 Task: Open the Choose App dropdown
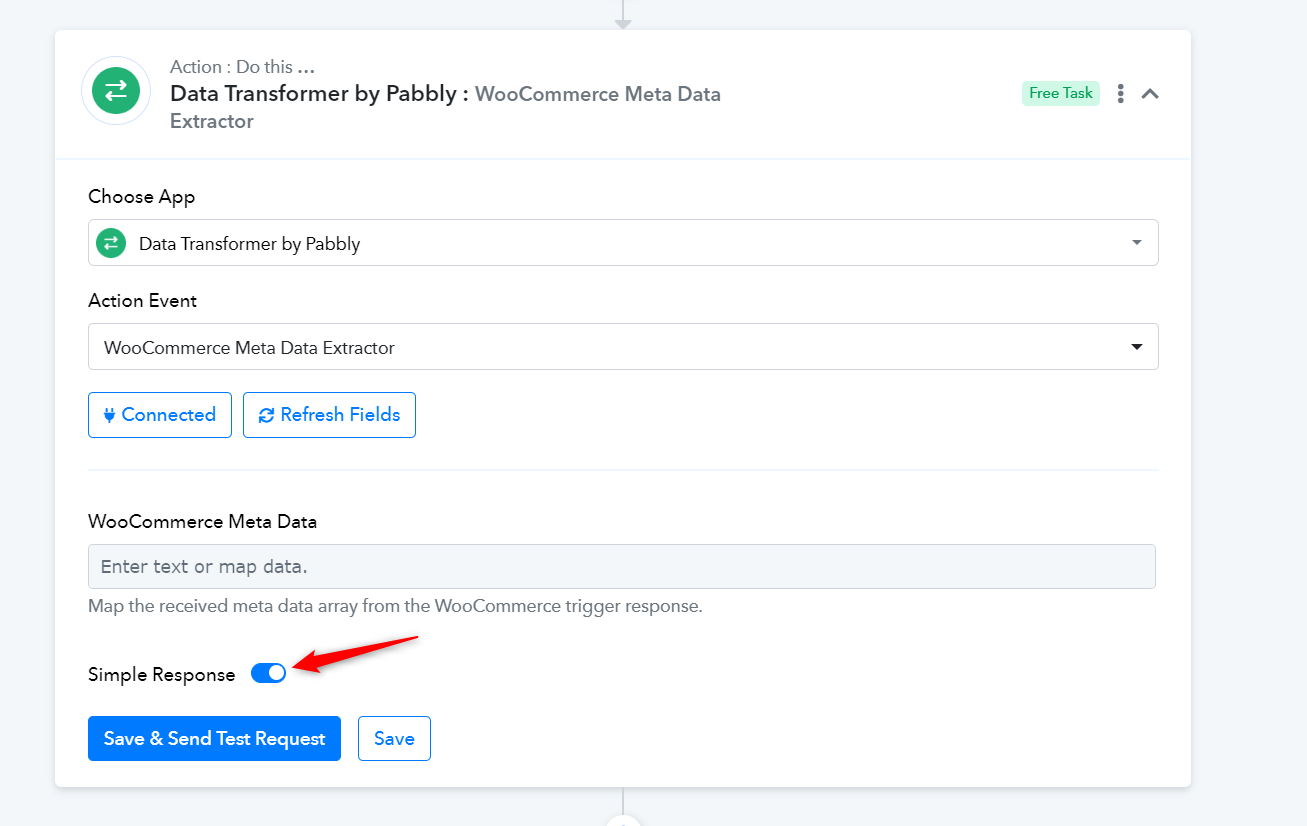point(623,243)
